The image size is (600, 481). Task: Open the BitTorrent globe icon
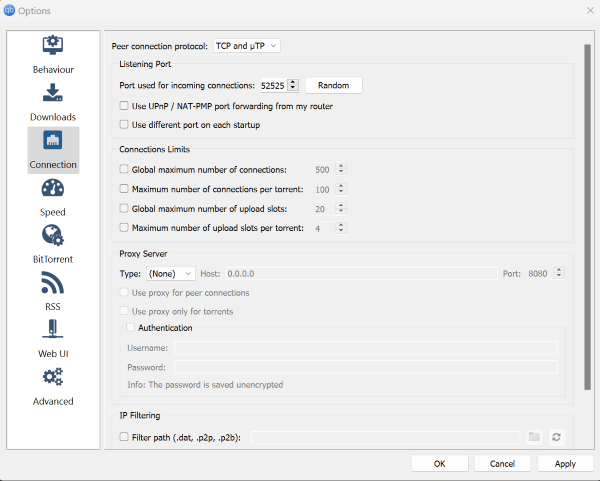[x=53, y=235]
